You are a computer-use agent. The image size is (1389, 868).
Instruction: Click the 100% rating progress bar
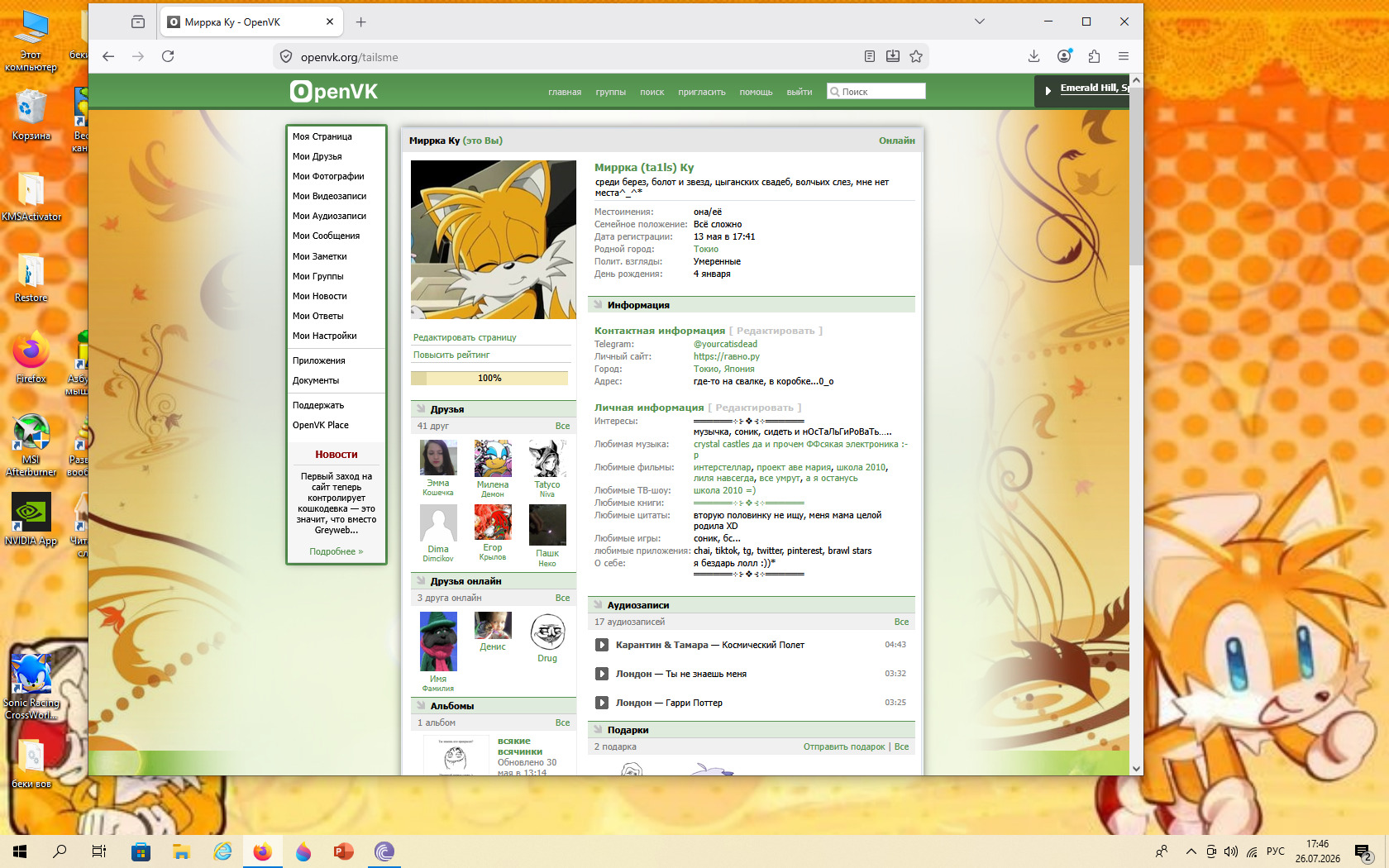coord(489,379)
